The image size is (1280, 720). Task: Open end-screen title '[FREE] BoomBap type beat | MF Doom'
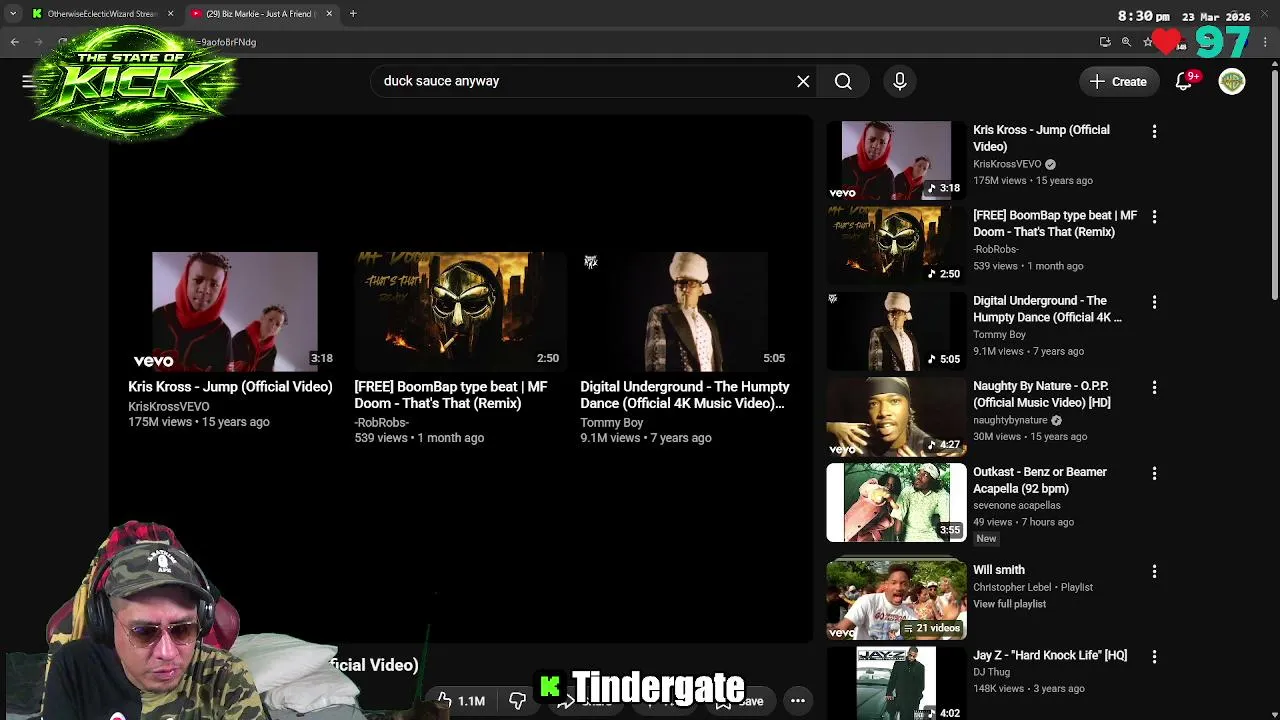click(x=451, y=395)
